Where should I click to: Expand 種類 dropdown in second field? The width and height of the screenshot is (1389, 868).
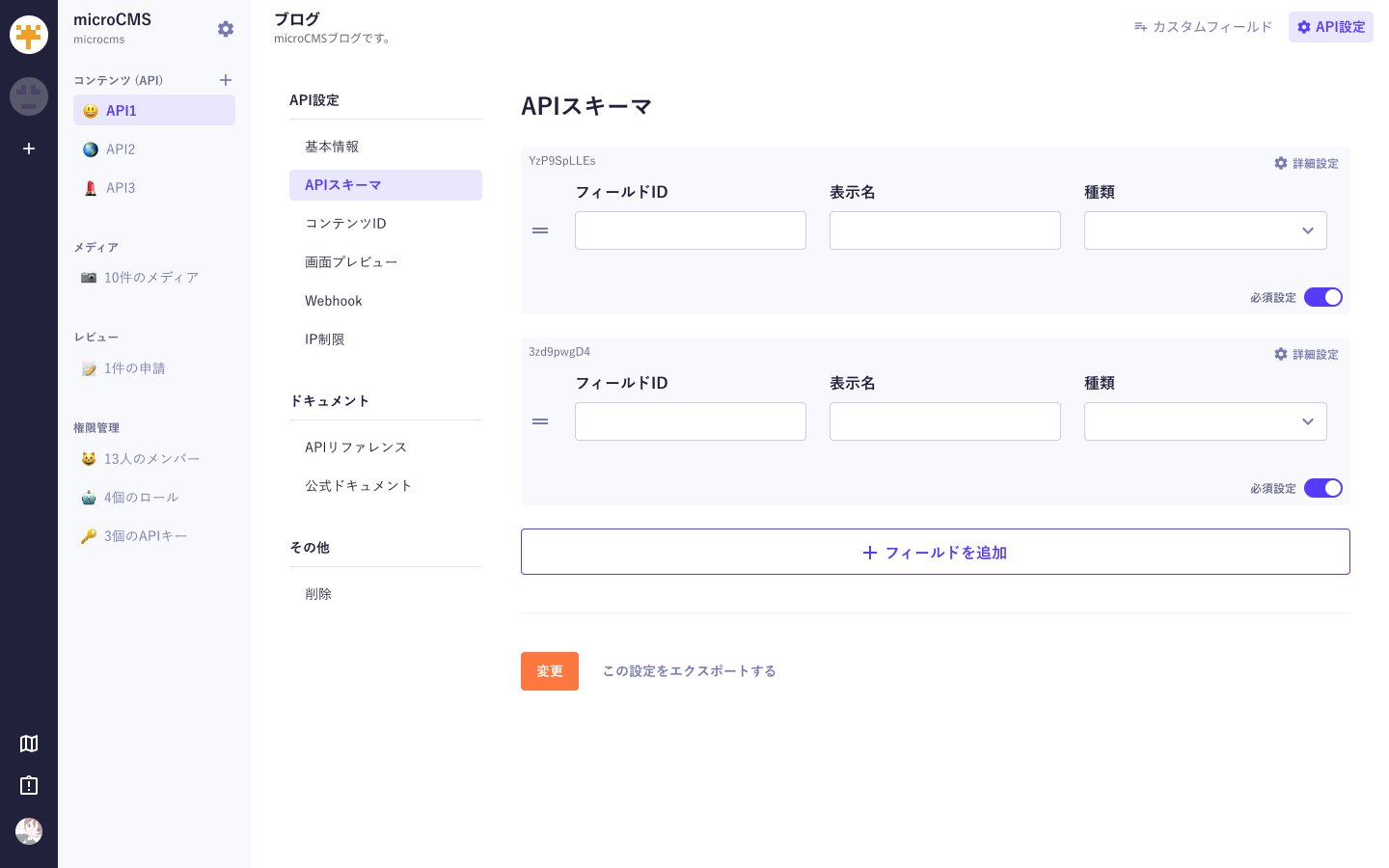(x=1205, y=421)
